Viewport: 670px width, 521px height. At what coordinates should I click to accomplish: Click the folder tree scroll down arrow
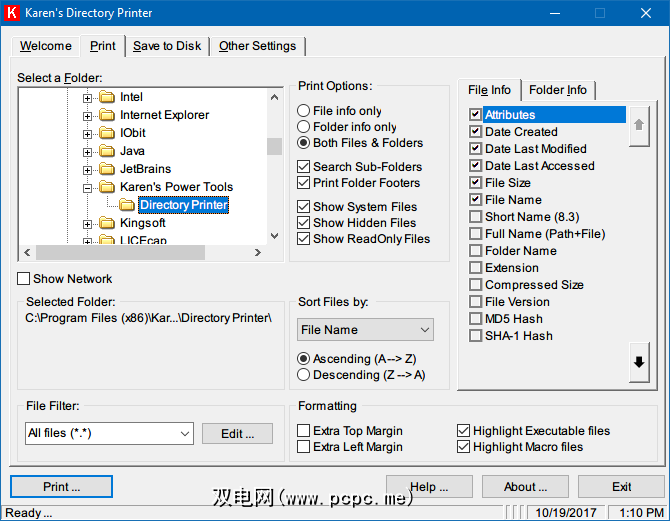tap(274, 235)
